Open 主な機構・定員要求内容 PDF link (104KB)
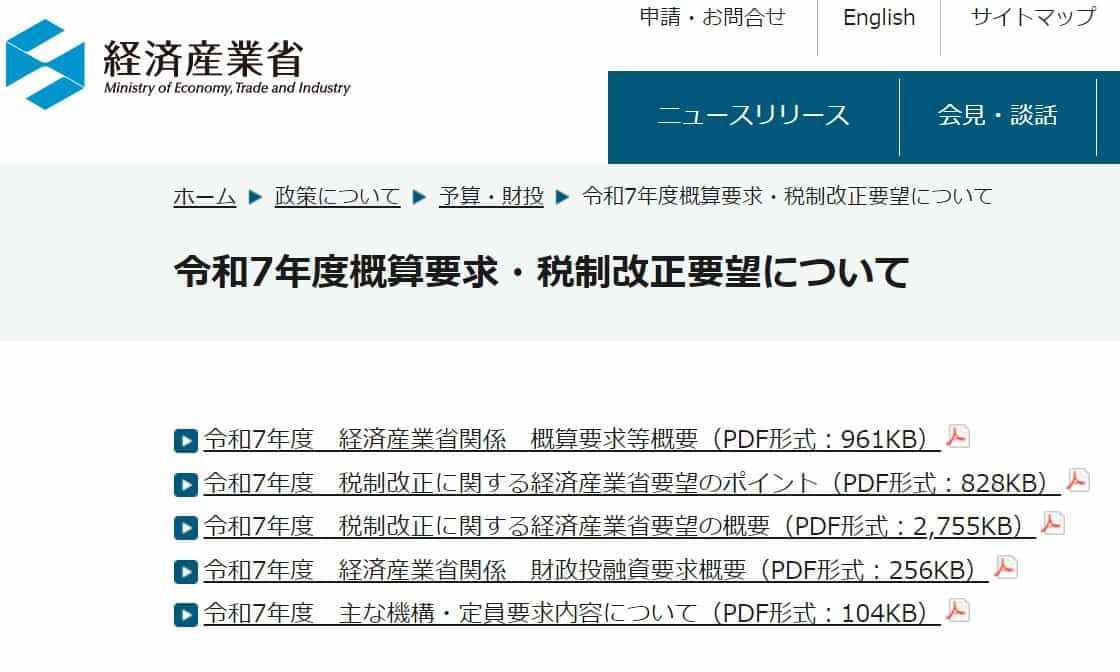Viewport: 1120px width, 672px height. click(x=572, y=613)
